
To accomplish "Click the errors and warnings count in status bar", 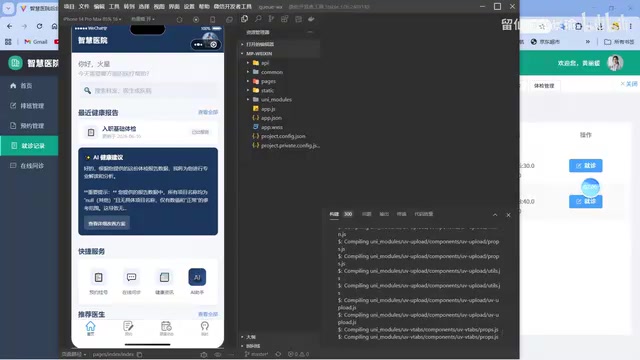I will pos(298,354).
